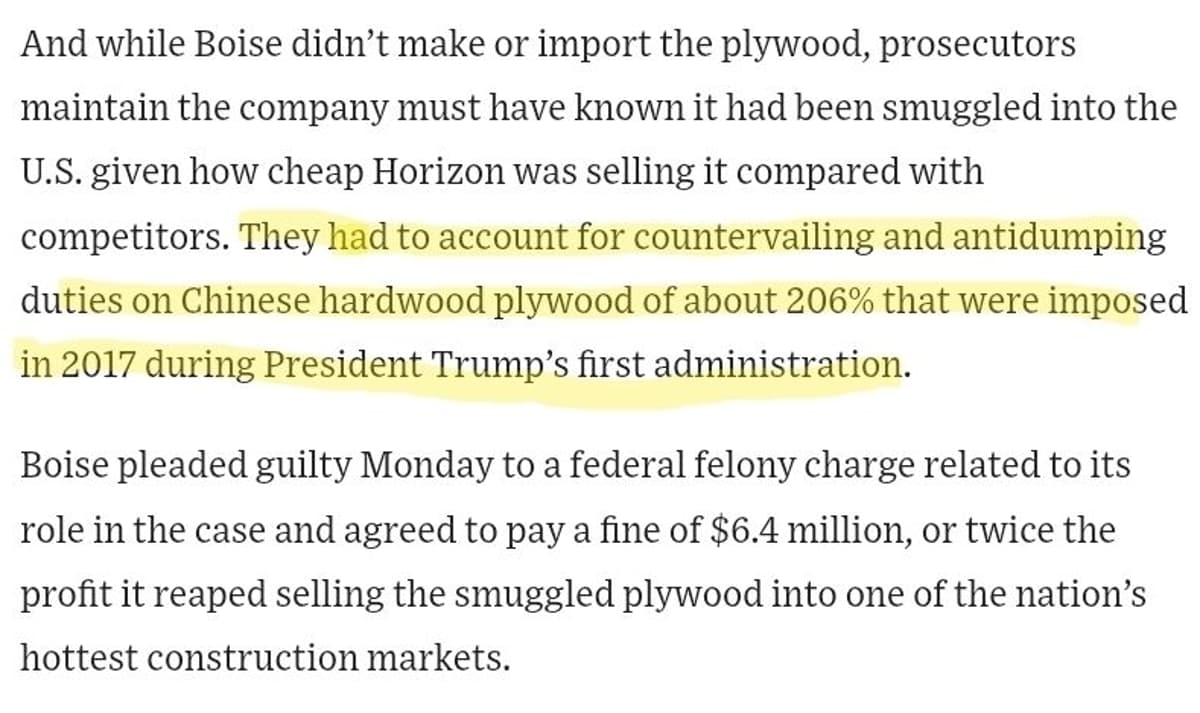Click the highlighted word "antidumping"
1200x713 pixels.
pos(1058,237)
